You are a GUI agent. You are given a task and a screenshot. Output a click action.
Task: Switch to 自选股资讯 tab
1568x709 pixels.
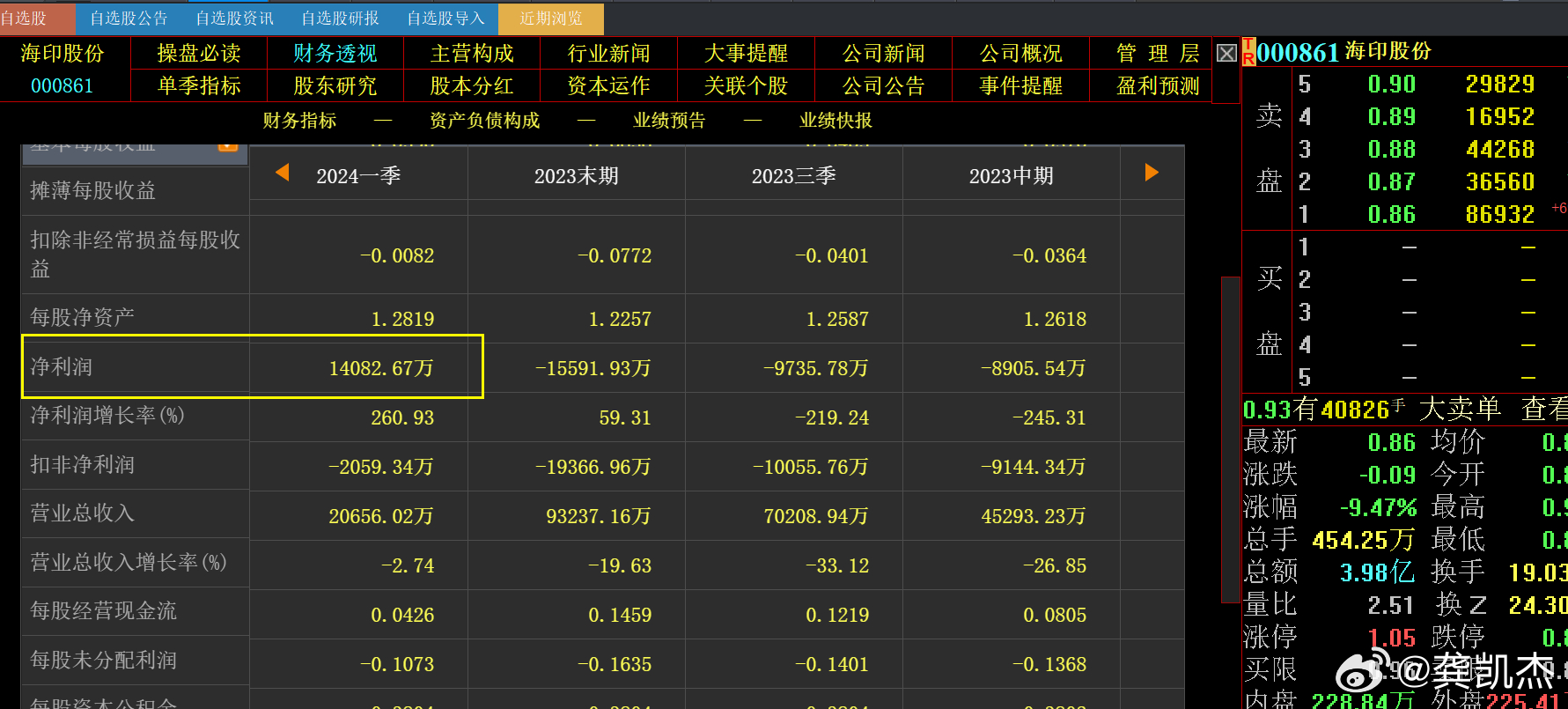click(234, 18)
